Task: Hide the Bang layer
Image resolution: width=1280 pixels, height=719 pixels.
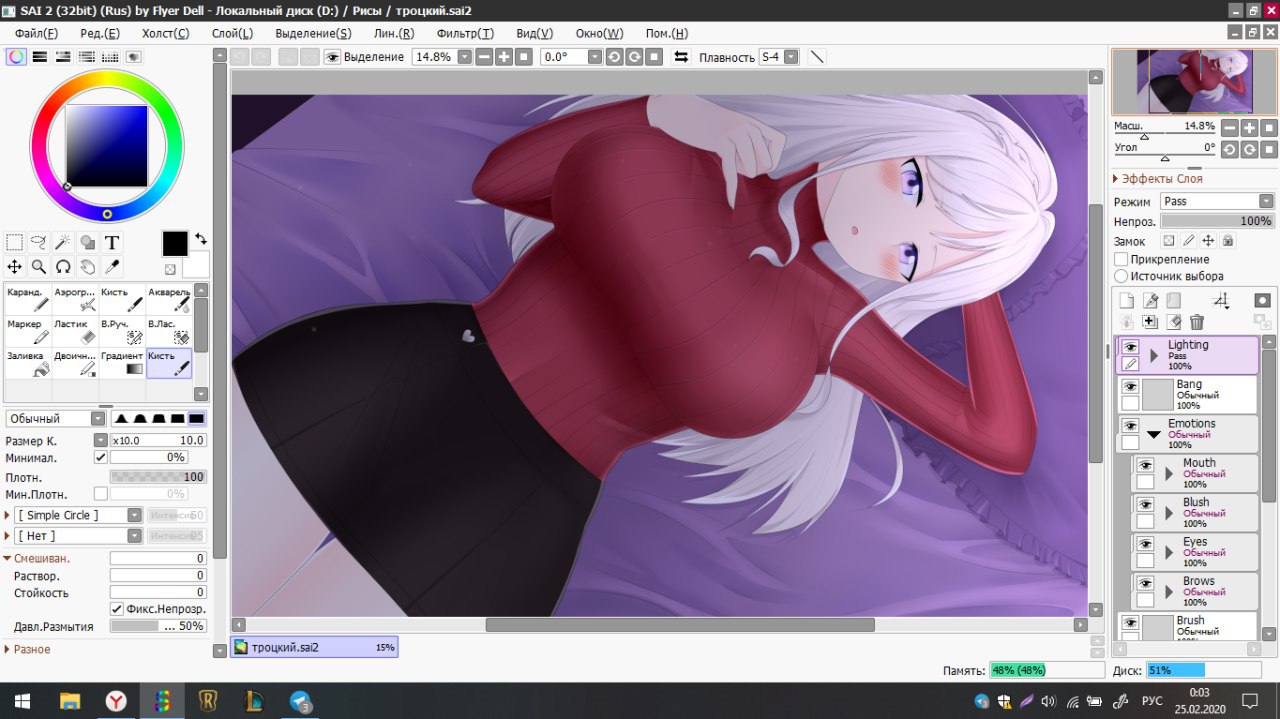Action: pos(1130,386)
